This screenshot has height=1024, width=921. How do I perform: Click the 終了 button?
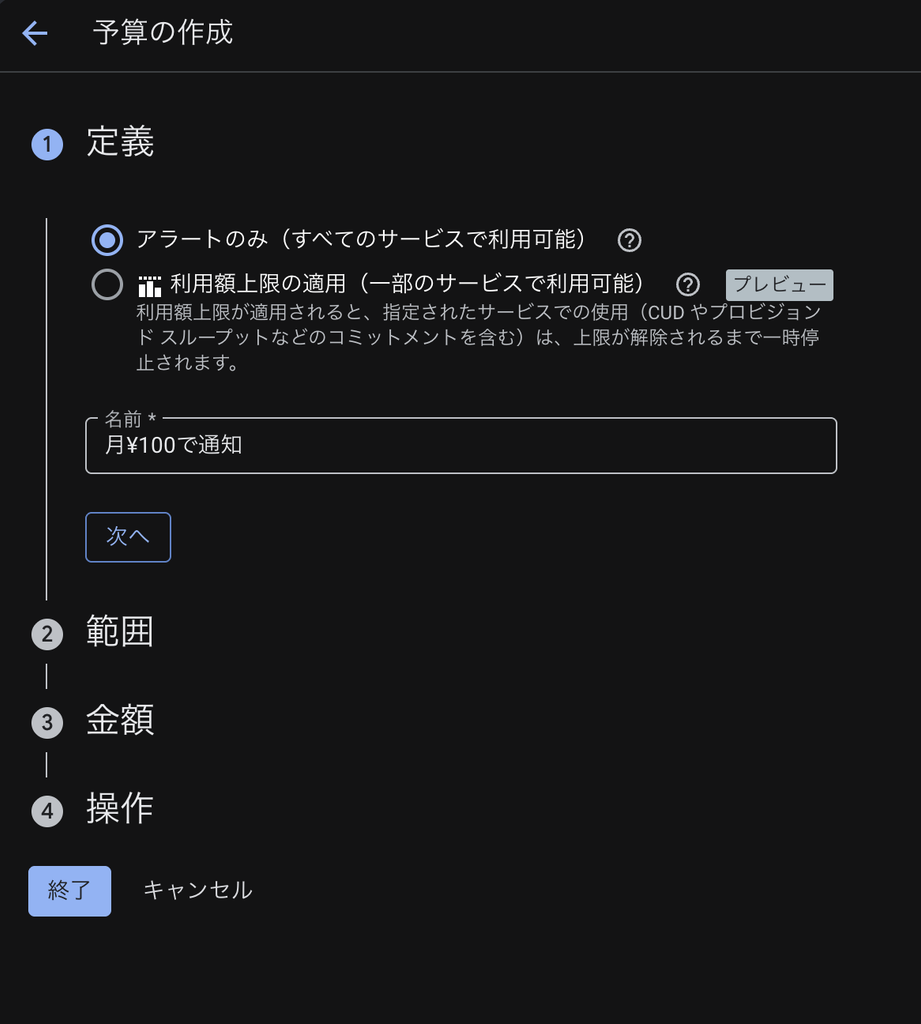point(69,891)
